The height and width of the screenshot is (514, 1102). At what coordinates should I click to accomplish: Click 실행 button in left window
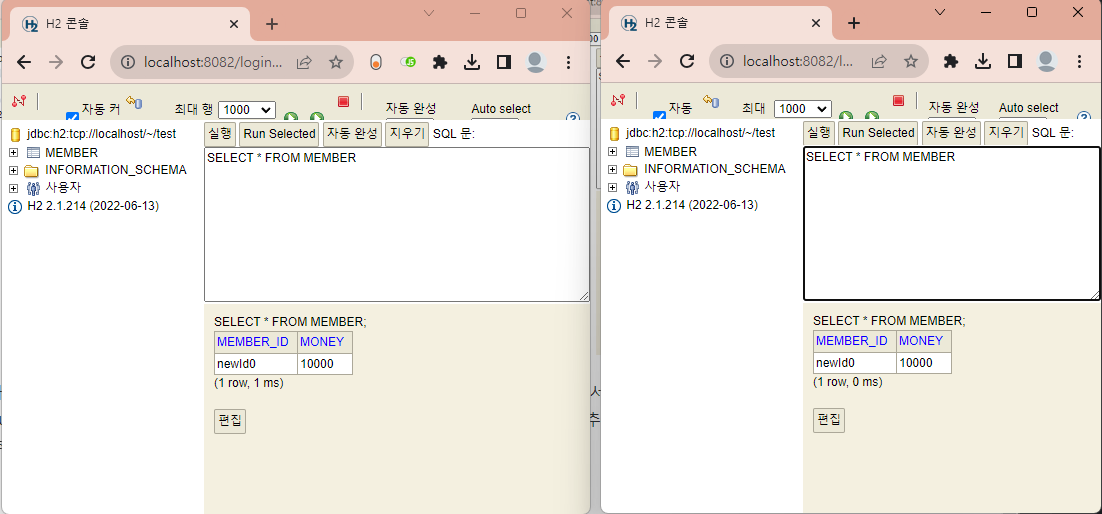[220, 133]
